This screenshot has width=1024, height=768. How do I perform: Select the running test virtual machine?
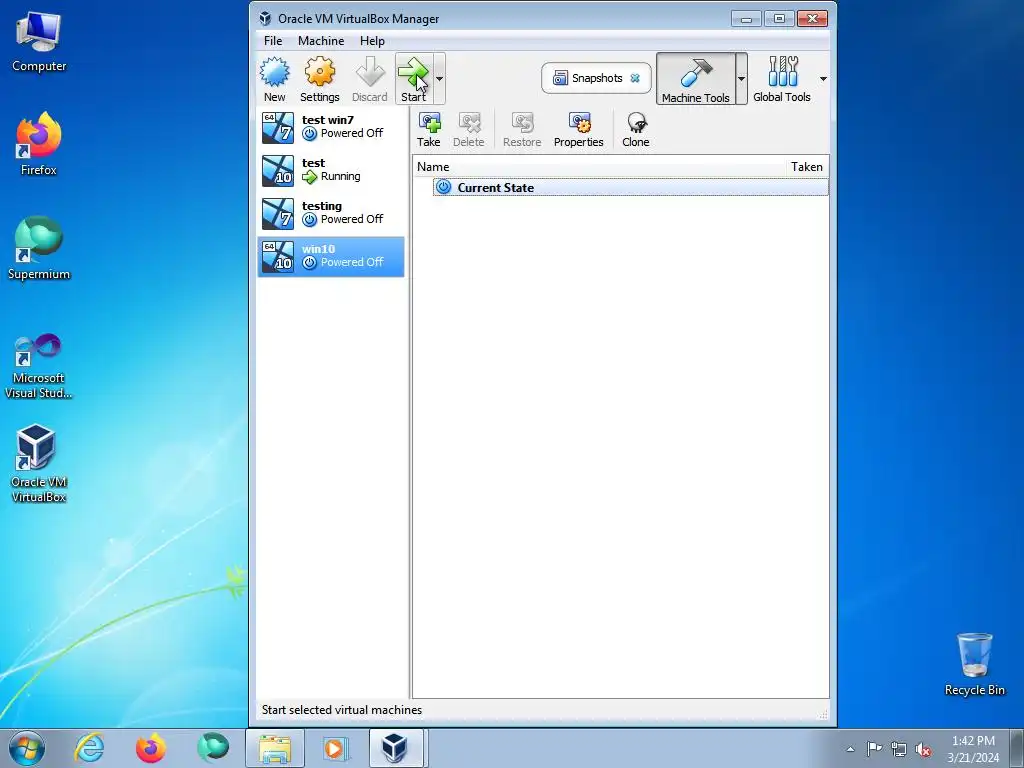331,170
